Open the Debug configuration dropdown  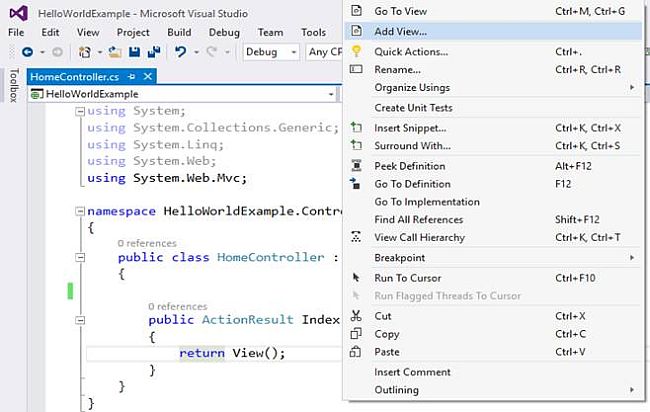pos(271,52)
